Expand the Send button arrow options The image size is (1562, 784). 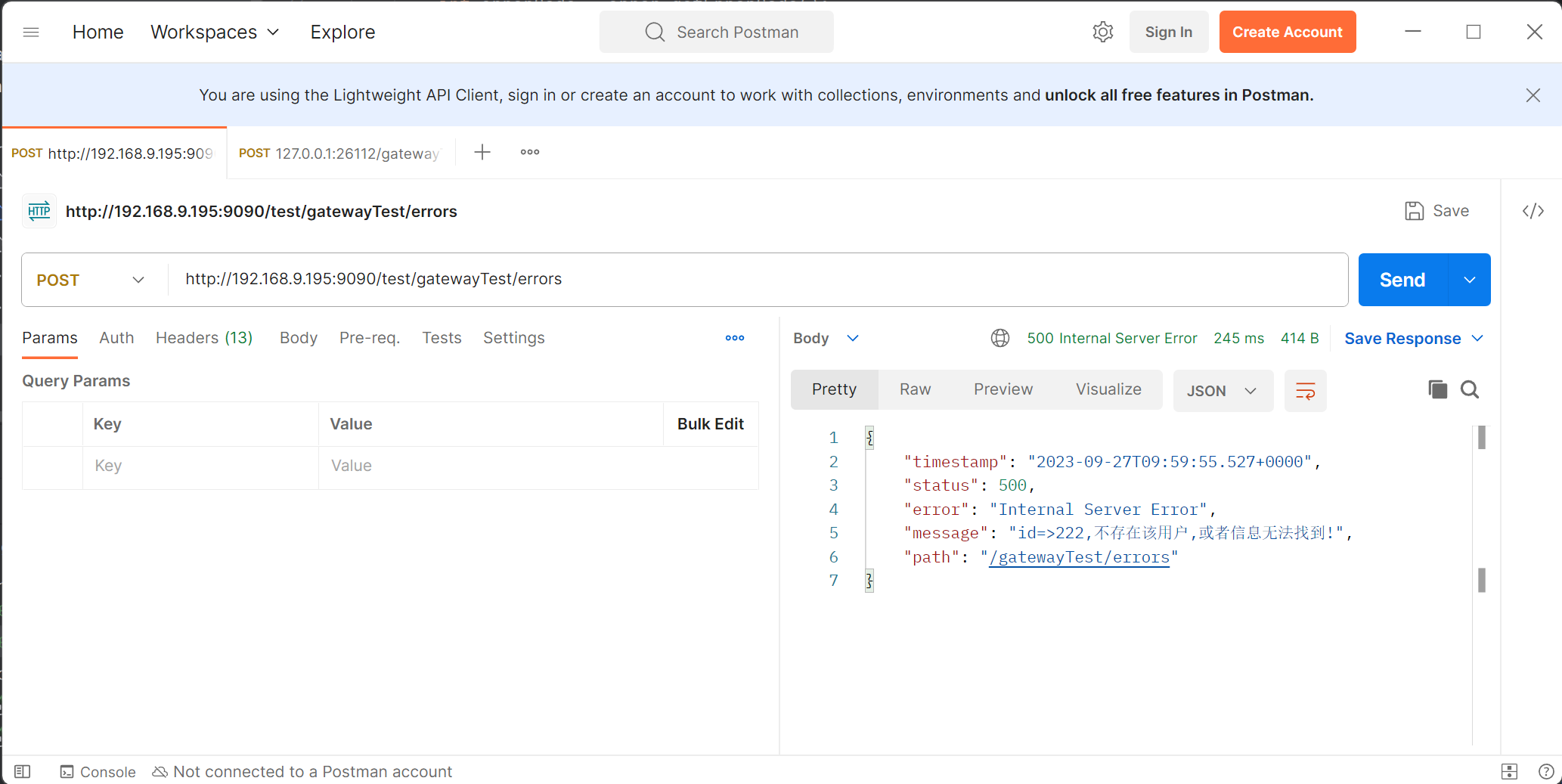point(1469,280)
